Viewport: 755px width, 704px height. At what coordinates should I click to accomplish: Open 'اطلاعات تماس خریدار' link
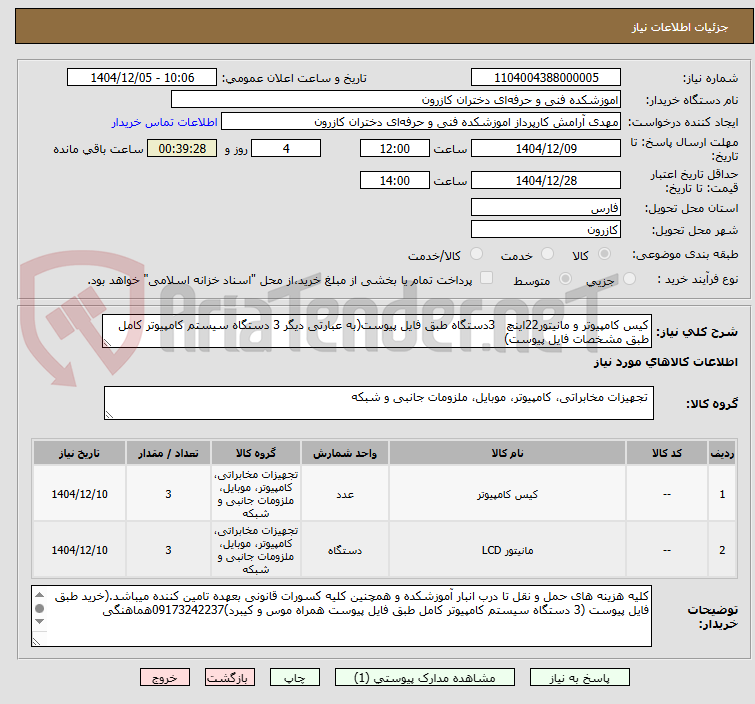coord(165,122)
